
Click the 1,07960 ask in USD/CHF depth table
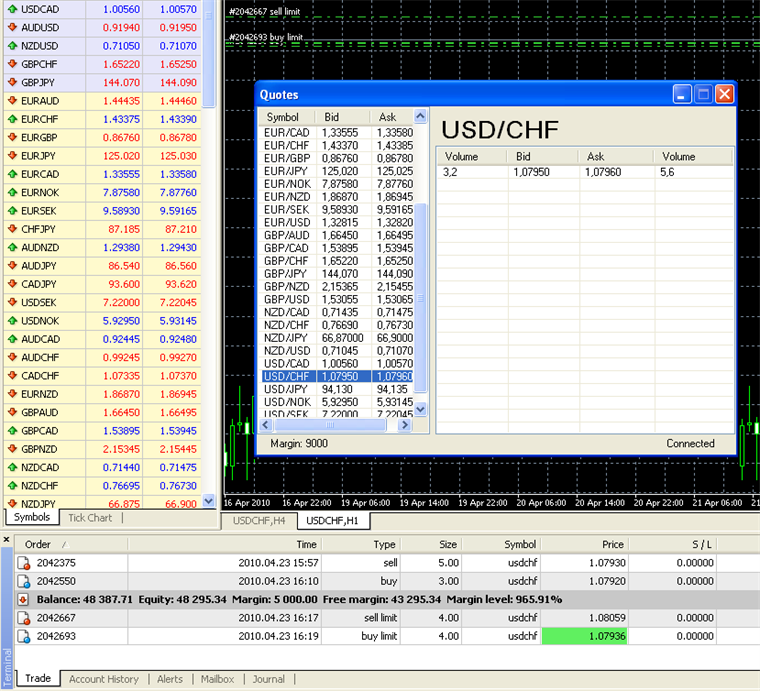pyautogui.click(x=602, y=173)
